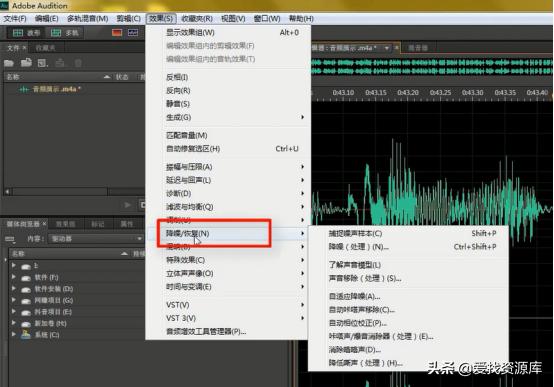Click the play preview button in Files panel
The width and height of the screenshot is (554, 387).
[x=128, y=205]
